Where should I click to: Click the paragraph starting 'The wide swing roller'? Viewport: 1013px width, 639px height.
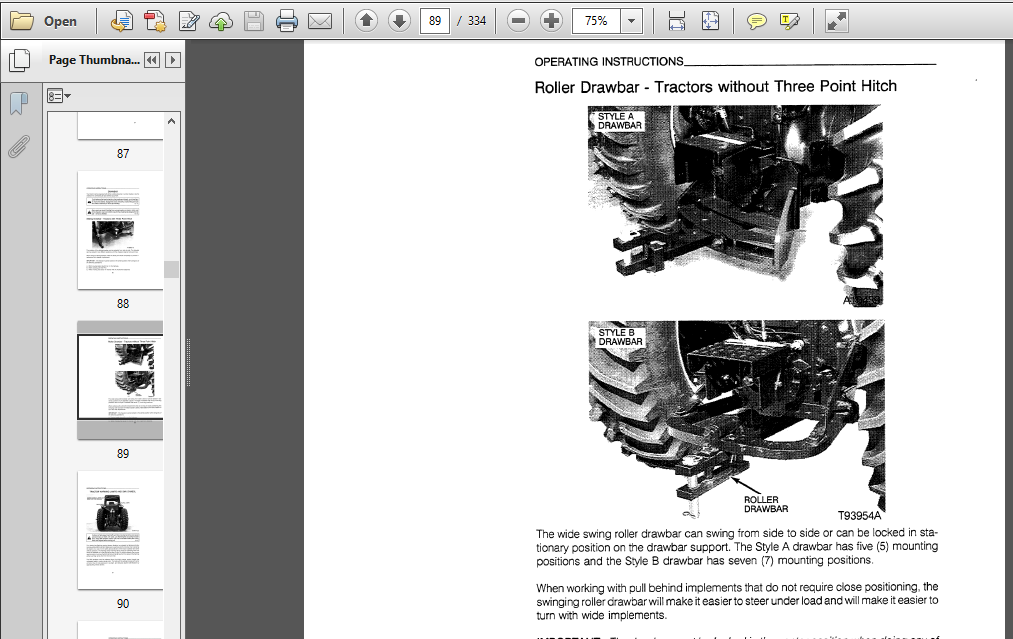click(737, 547)
